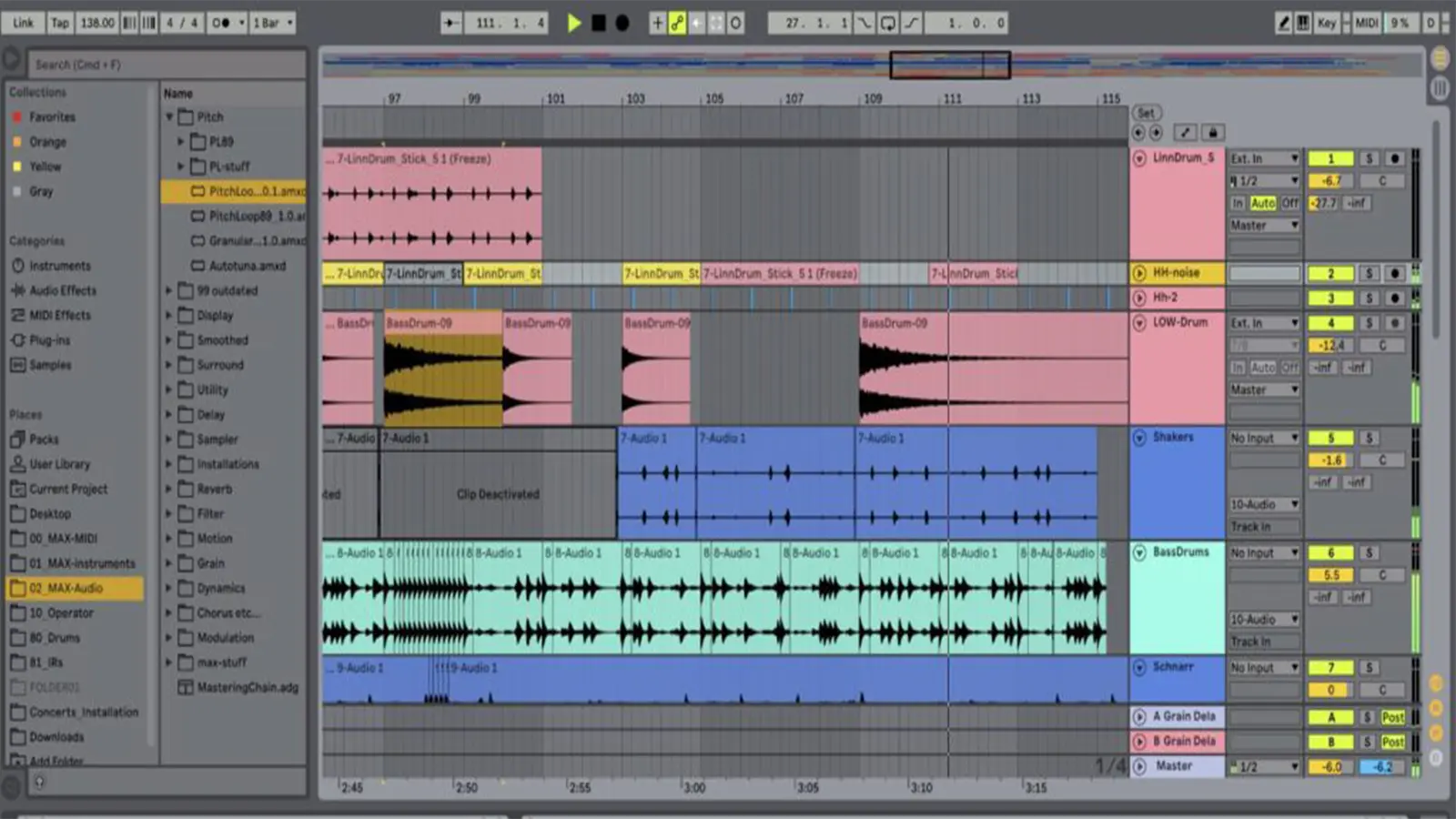This screenshot has width=1456, height=819.
Task: Enable Draw Mode pencil icon
Action: pyautogui.click(x=1283, y=23)
